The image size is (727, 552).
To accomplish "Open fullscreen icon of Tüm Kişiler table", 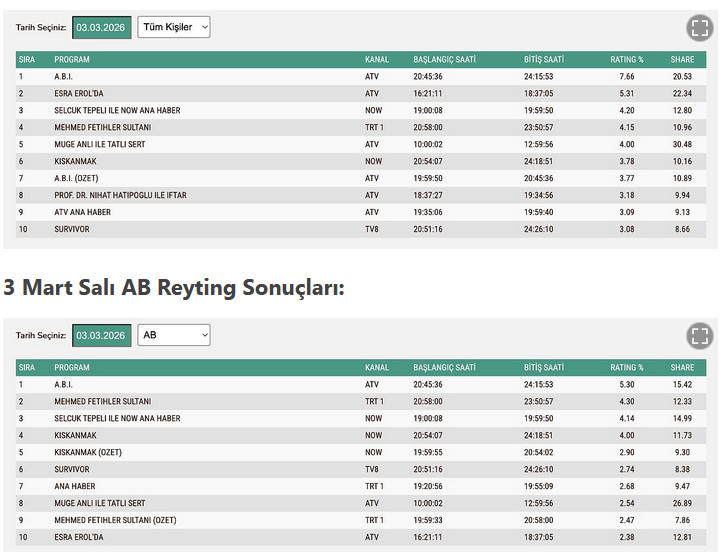I will [699, 28].
